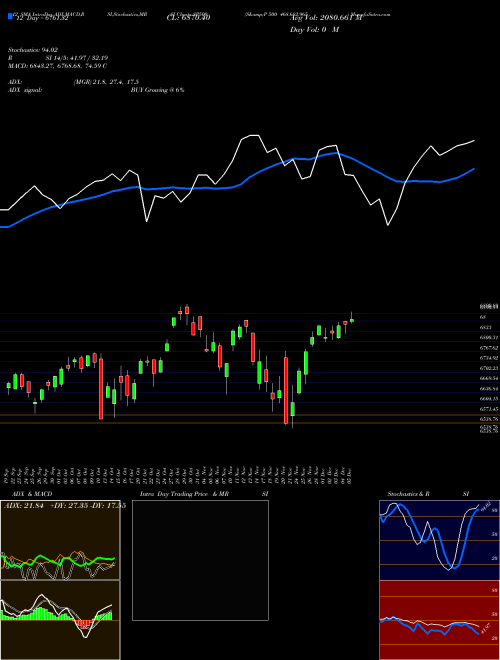The height and width of the screenshot is (660, 500).
Task: Click the '6767.62' price axis label
Action: pos(489,348)
